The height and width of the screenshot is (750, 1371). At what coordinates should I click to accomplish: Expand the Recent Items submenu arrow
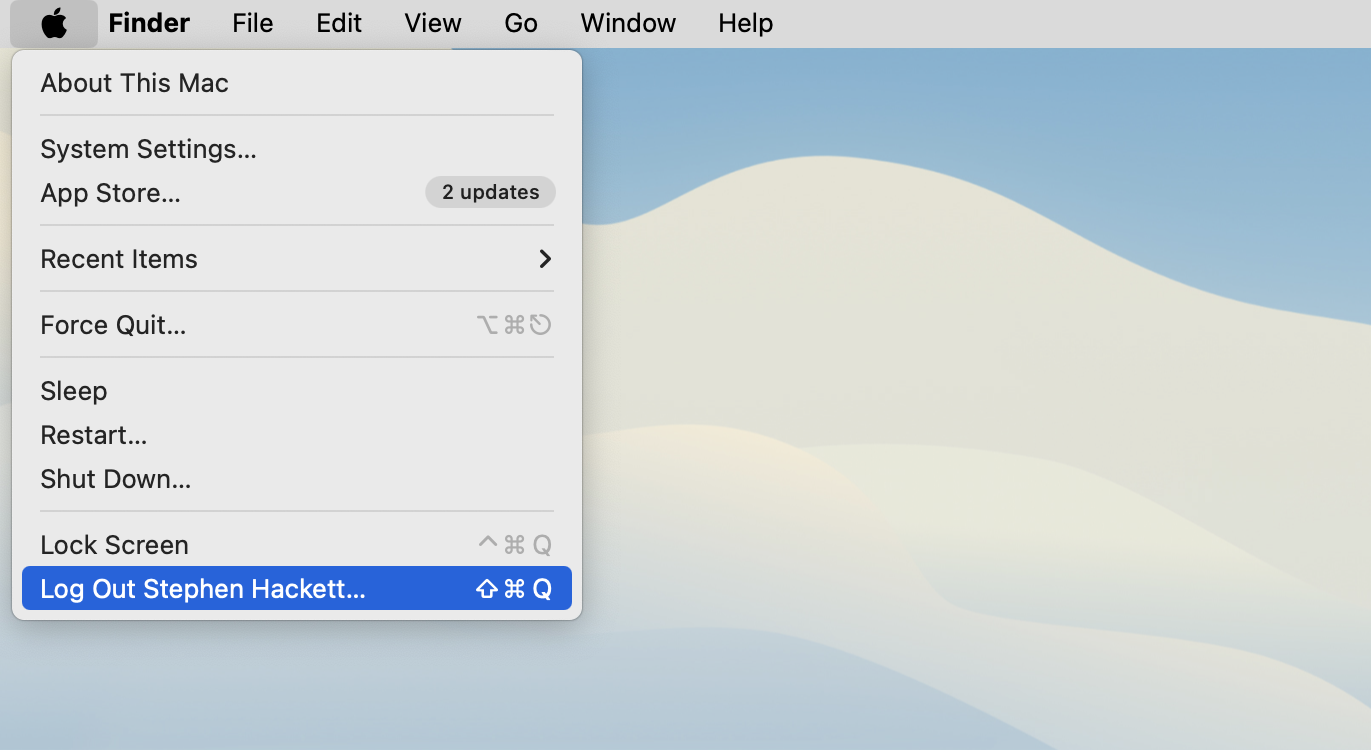click(545, 259)
